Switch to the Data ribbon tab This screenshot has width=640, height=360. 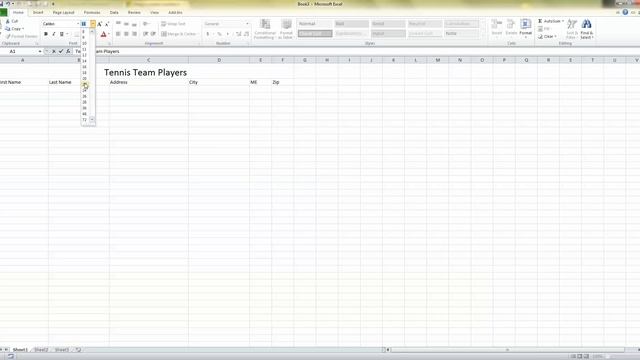tap(114, 13)
